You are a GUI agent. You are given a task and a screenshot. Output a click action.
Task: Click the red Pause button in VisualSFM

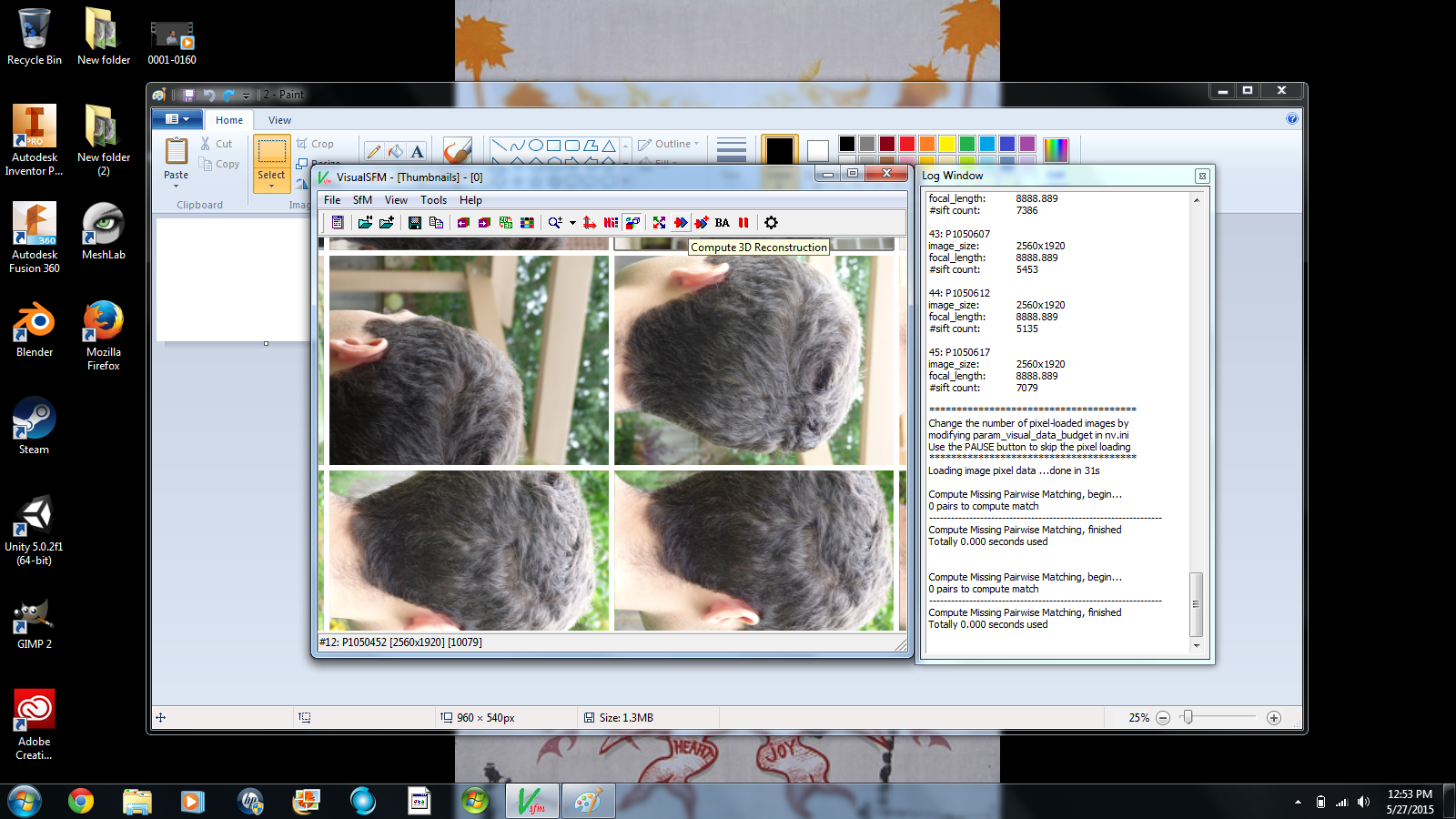coord(743,223)
